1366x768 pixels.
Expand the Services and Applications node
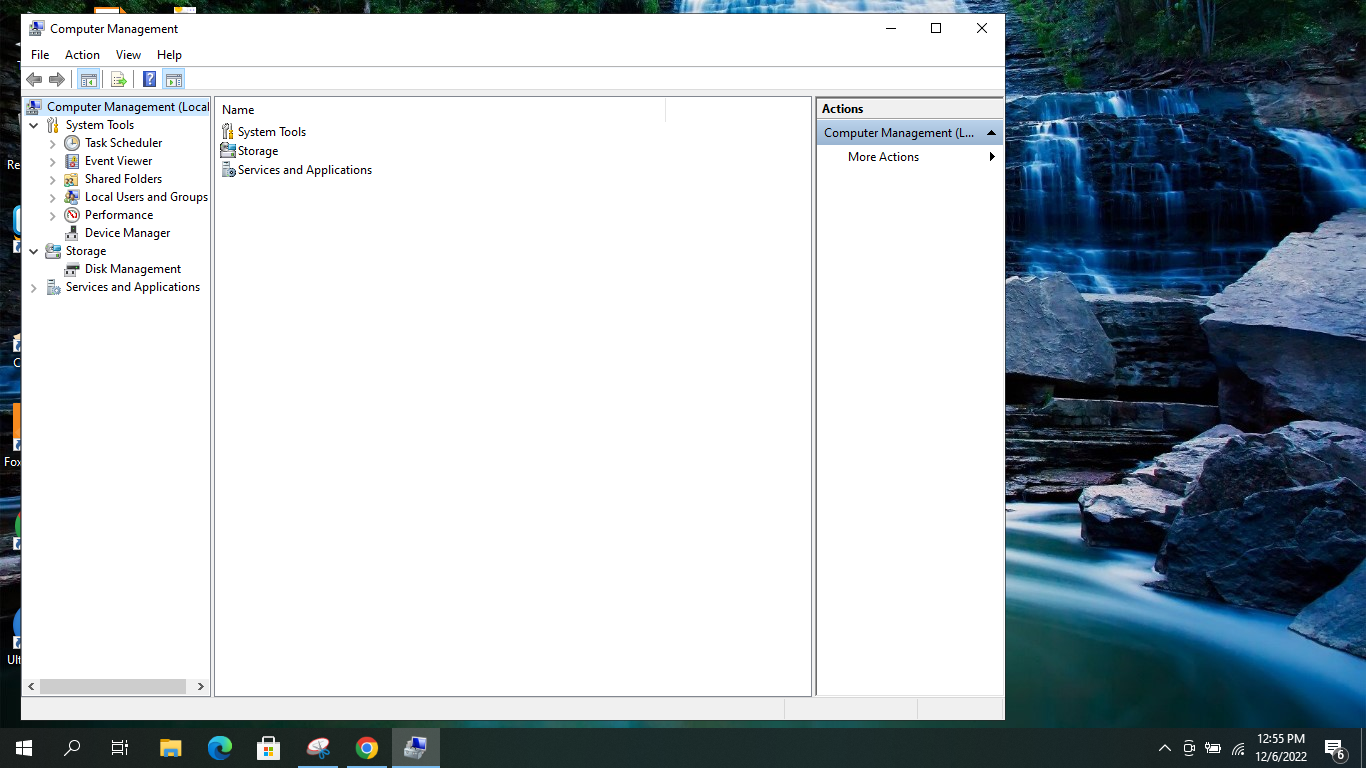point(34,288)
